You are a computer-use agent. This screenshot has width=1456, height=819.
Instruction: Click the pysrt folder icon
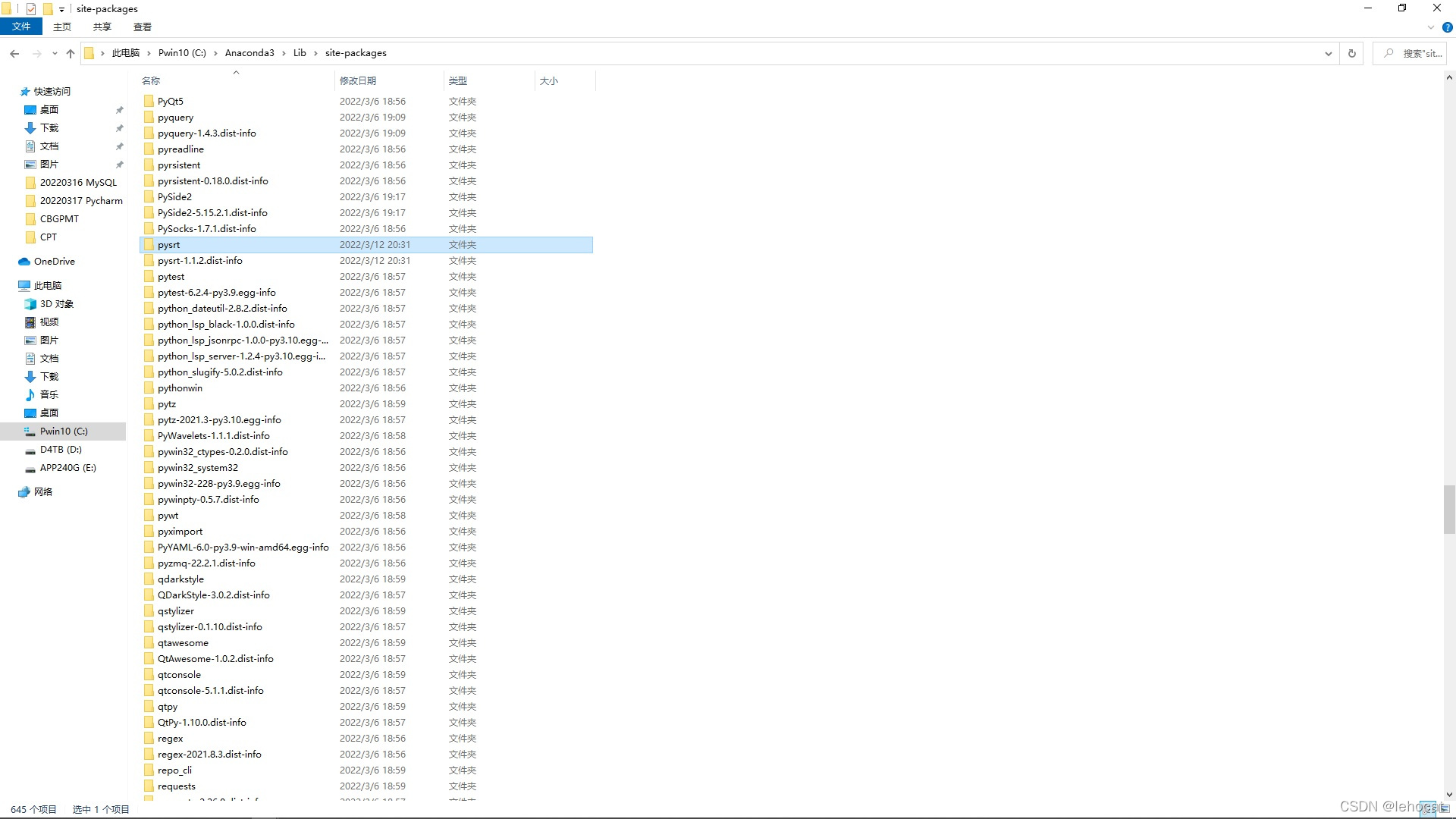[149, 244]
